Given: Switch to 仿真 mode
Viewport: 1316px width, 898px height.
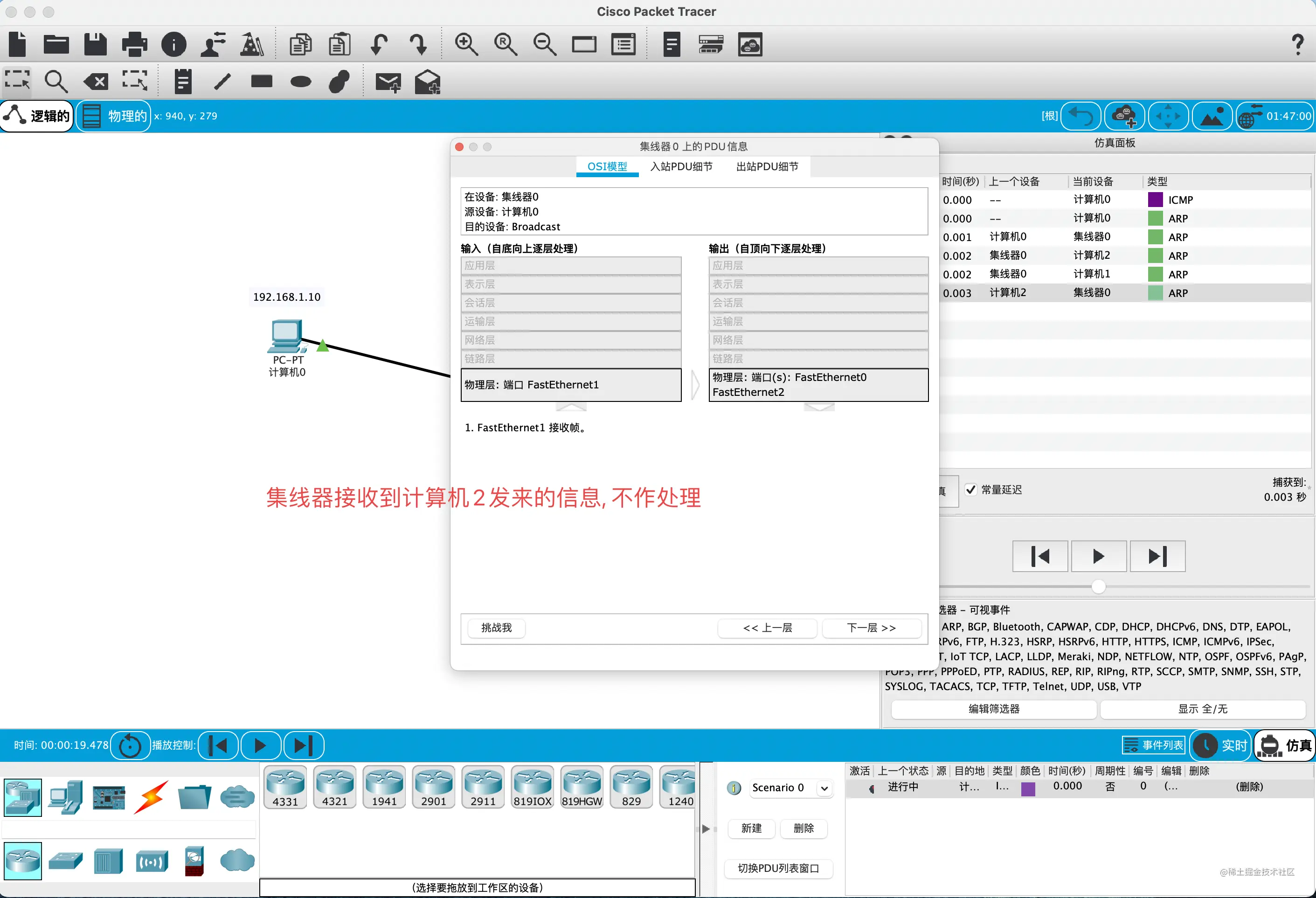Looking at the screenshot, I should (1284, 745).
